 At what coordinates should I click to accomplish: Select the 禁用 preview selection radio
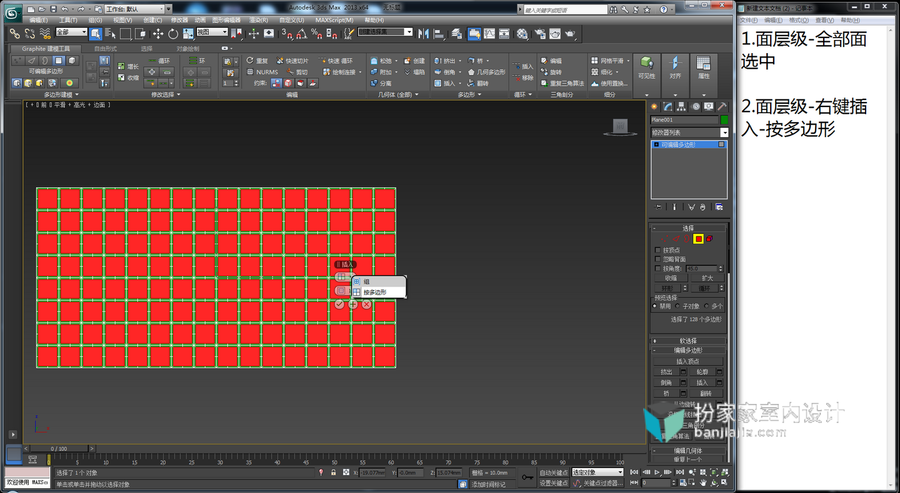(655, 306)
